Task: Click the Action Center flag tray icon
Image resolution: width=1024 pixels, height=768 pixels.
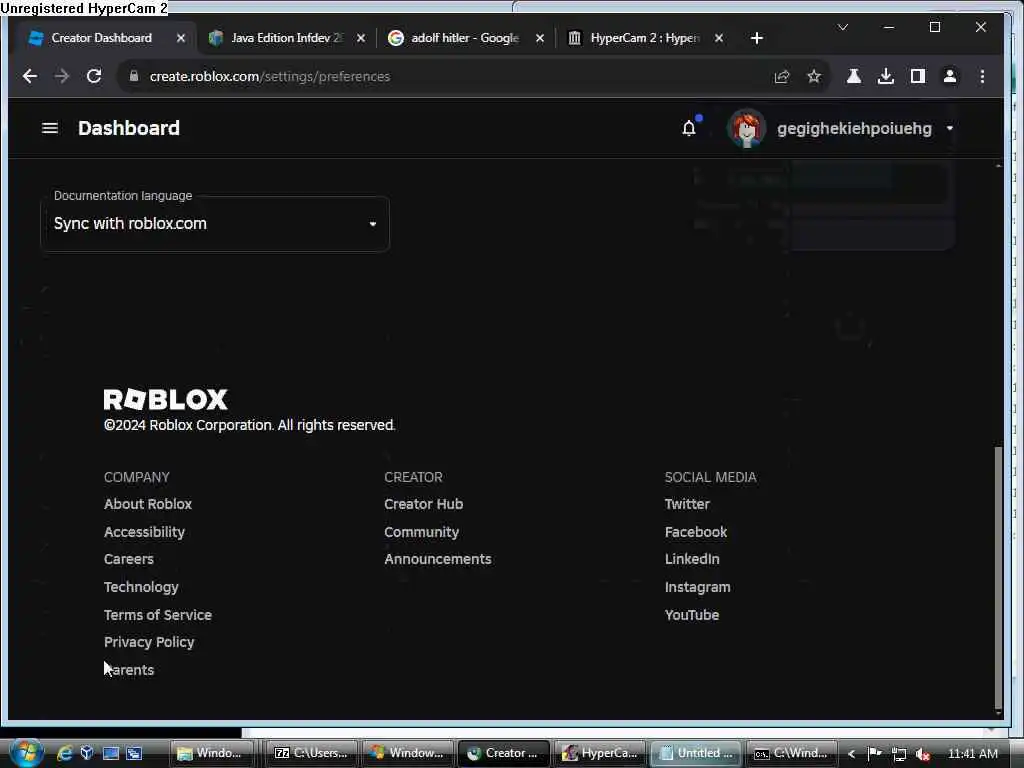Action: click(874, 754)
